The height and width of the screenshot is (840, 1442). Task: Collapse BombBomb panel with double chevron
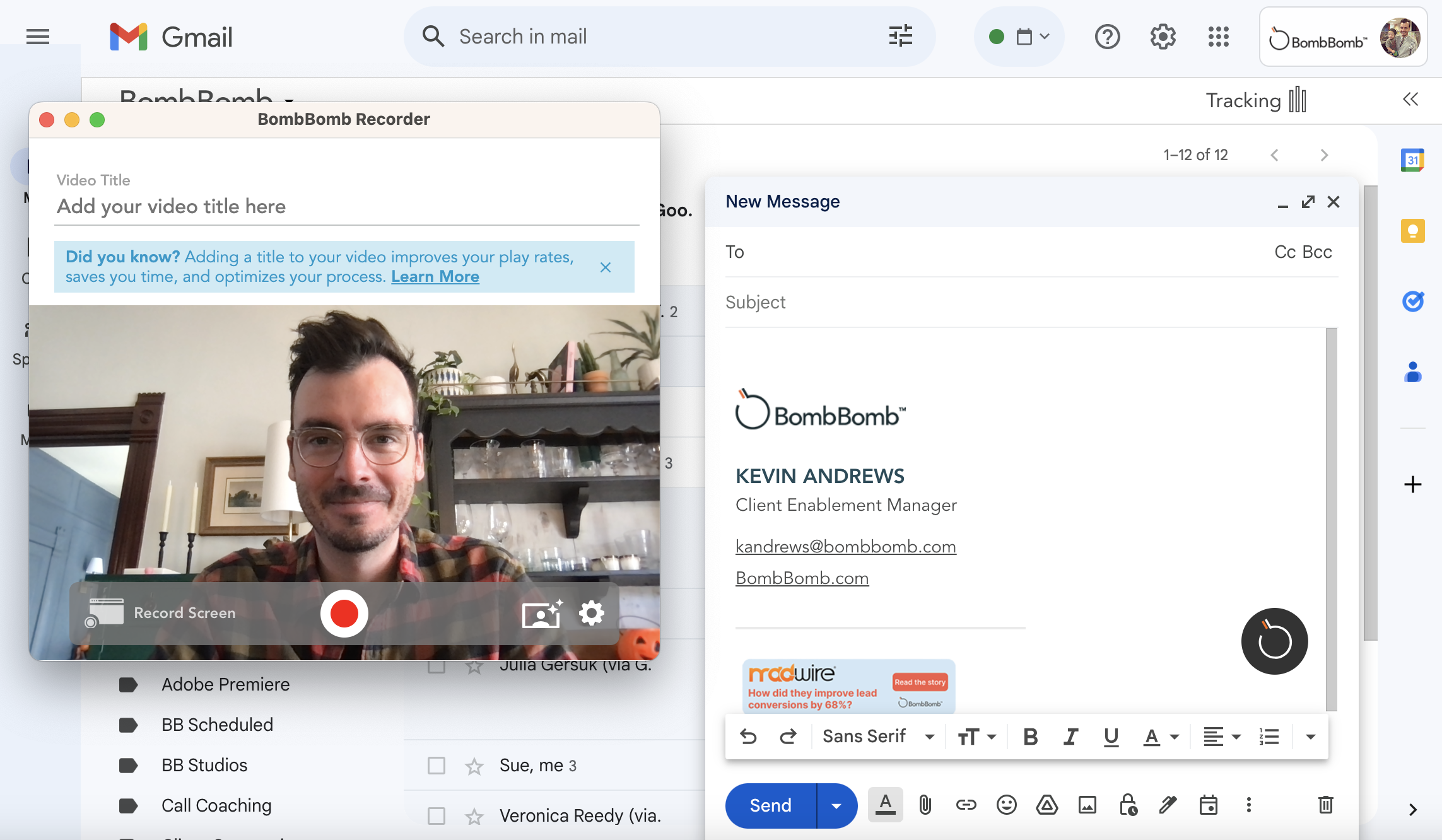pyautogui.click(x=1410, y=99)
